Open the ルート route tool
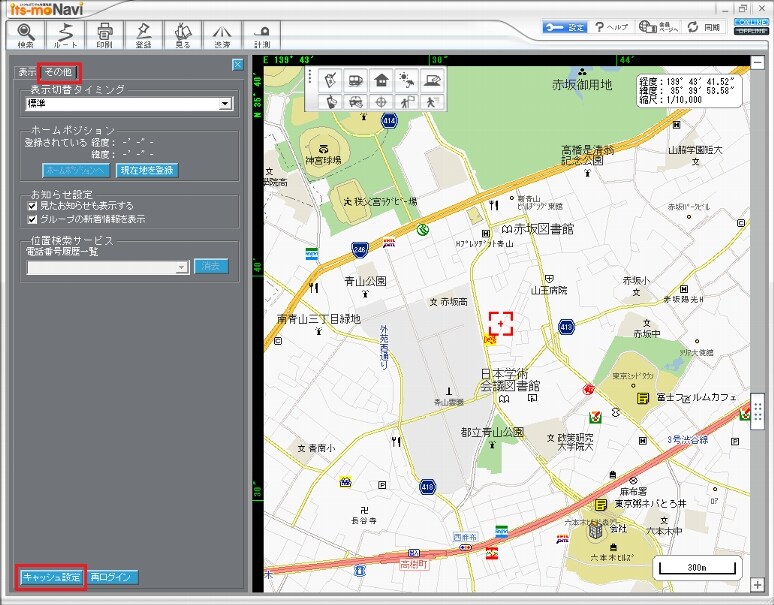This screenshot has height=605, width=774. 65,35
